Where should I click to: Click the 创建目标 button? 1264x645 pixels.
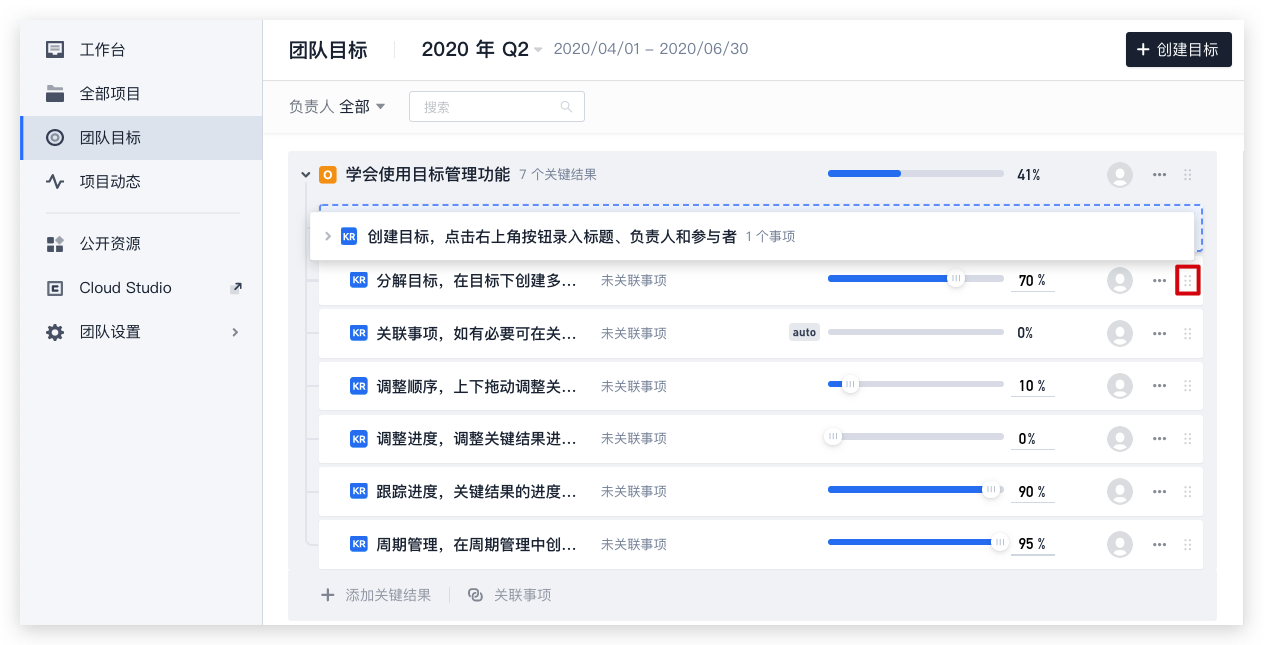click(x=1178, y=50)
